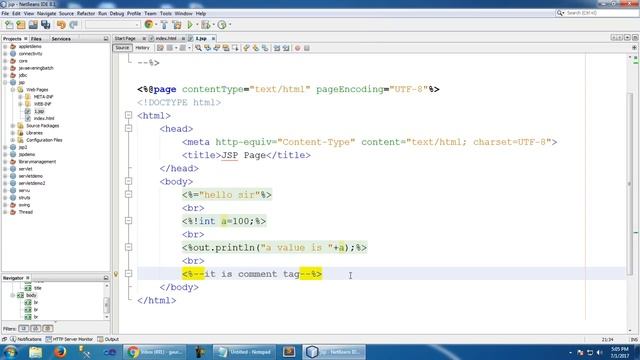This screenshot has height=360, width=640.
Task: Switch editor to History view
Action: 142,48
